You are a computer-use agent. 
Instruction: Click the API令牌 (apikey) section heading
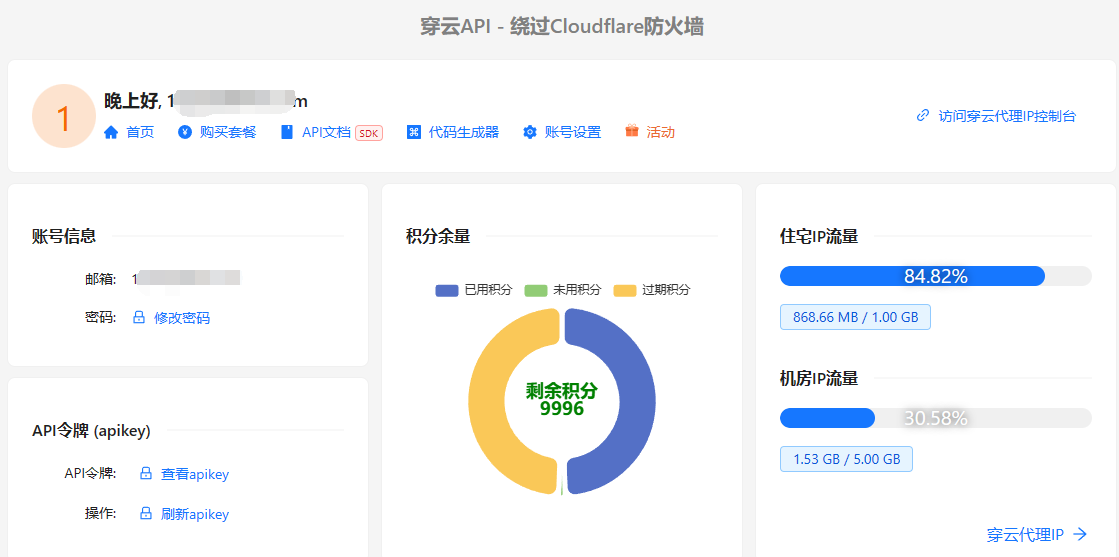(91, 430)
